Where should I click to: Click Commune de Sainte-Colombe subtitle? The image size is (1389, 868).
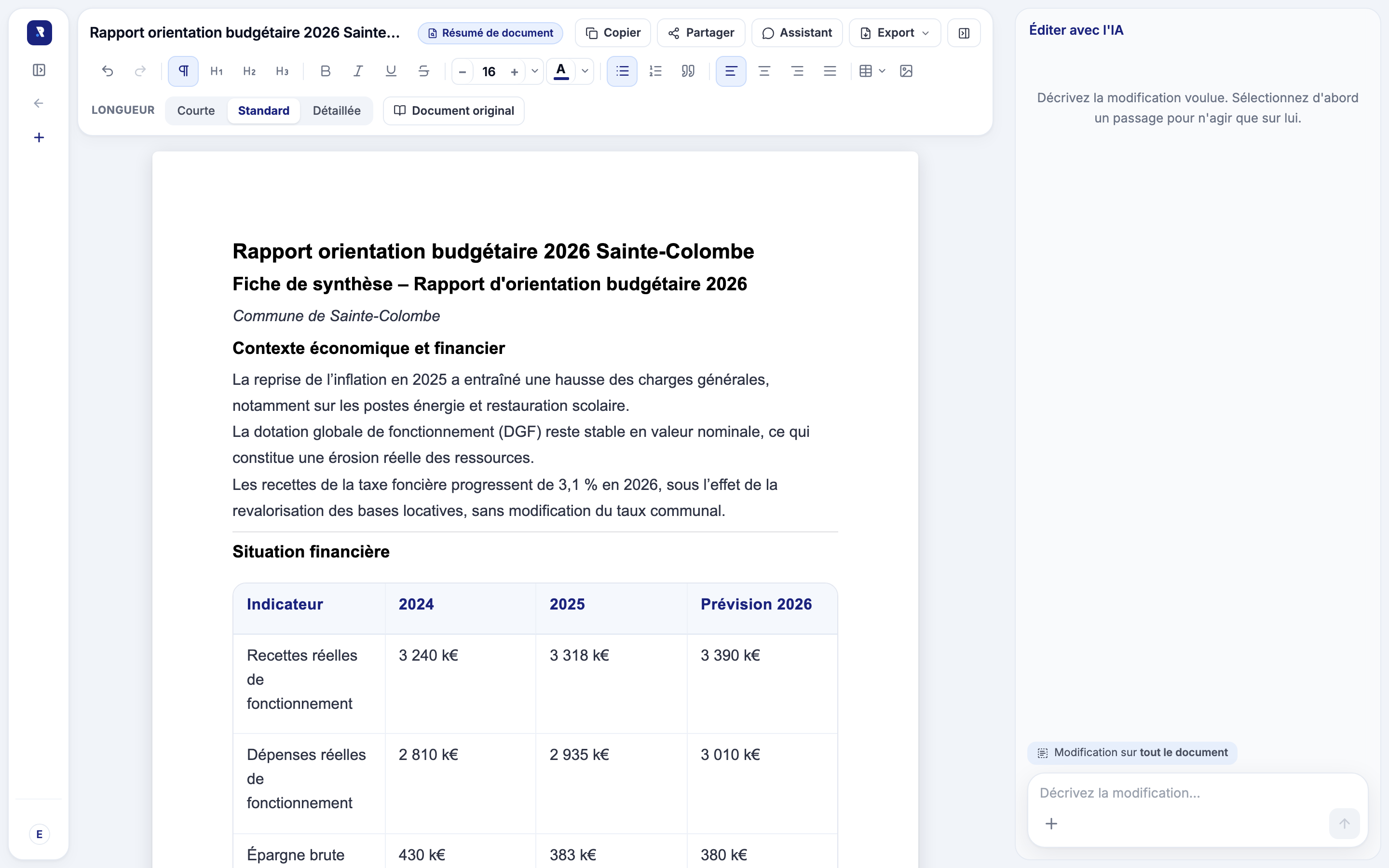tap(336, 316)
